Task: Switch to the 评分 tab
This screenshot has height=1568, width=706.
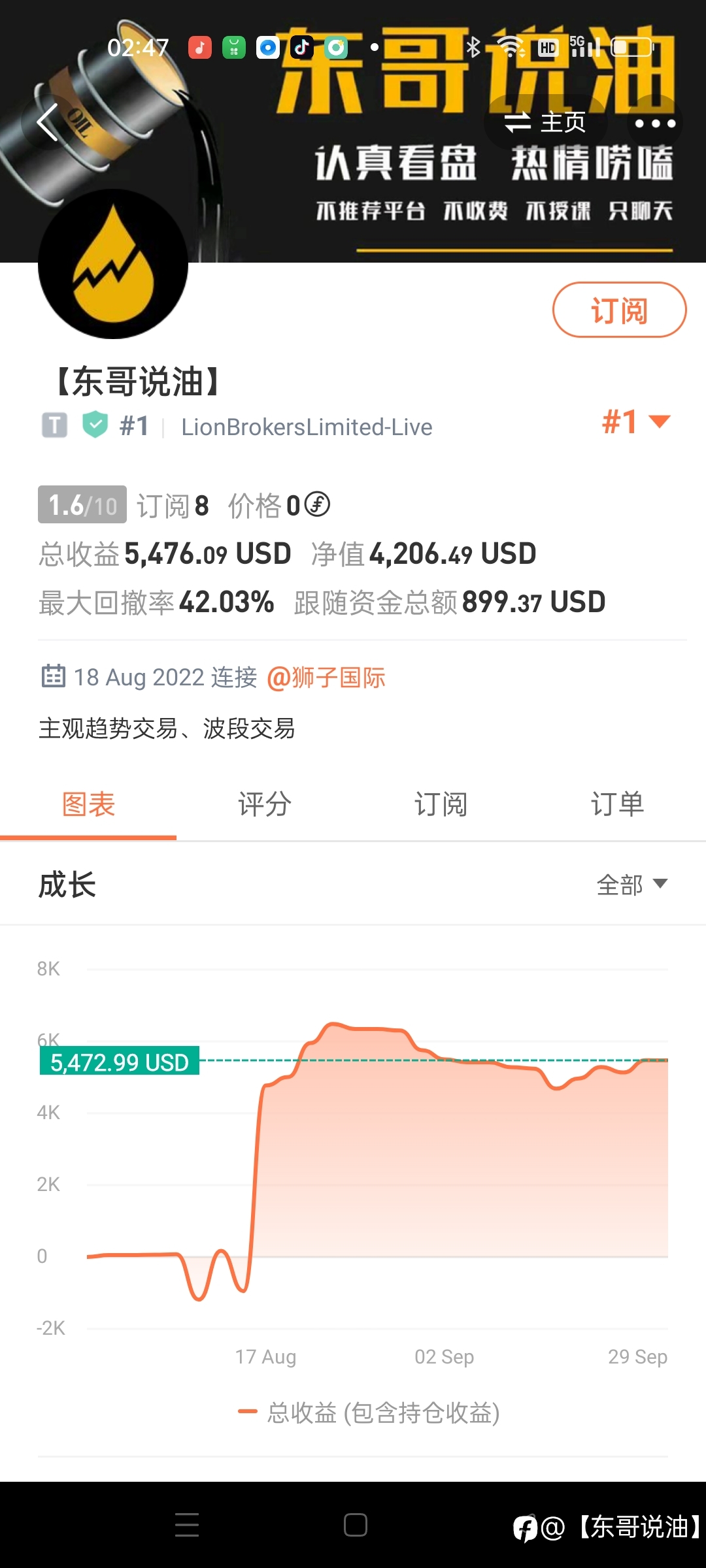Action: coord(265,804)
